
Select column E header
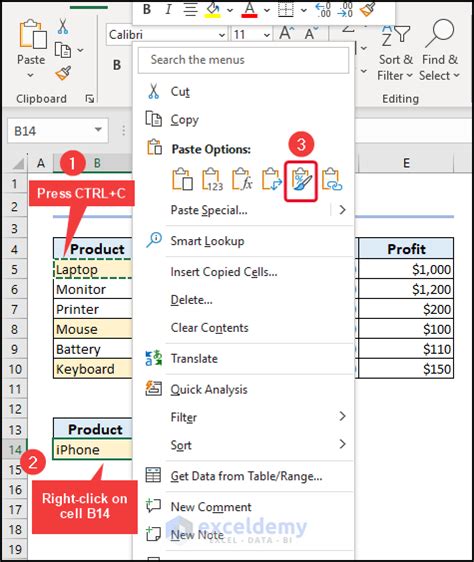point(406,163)
